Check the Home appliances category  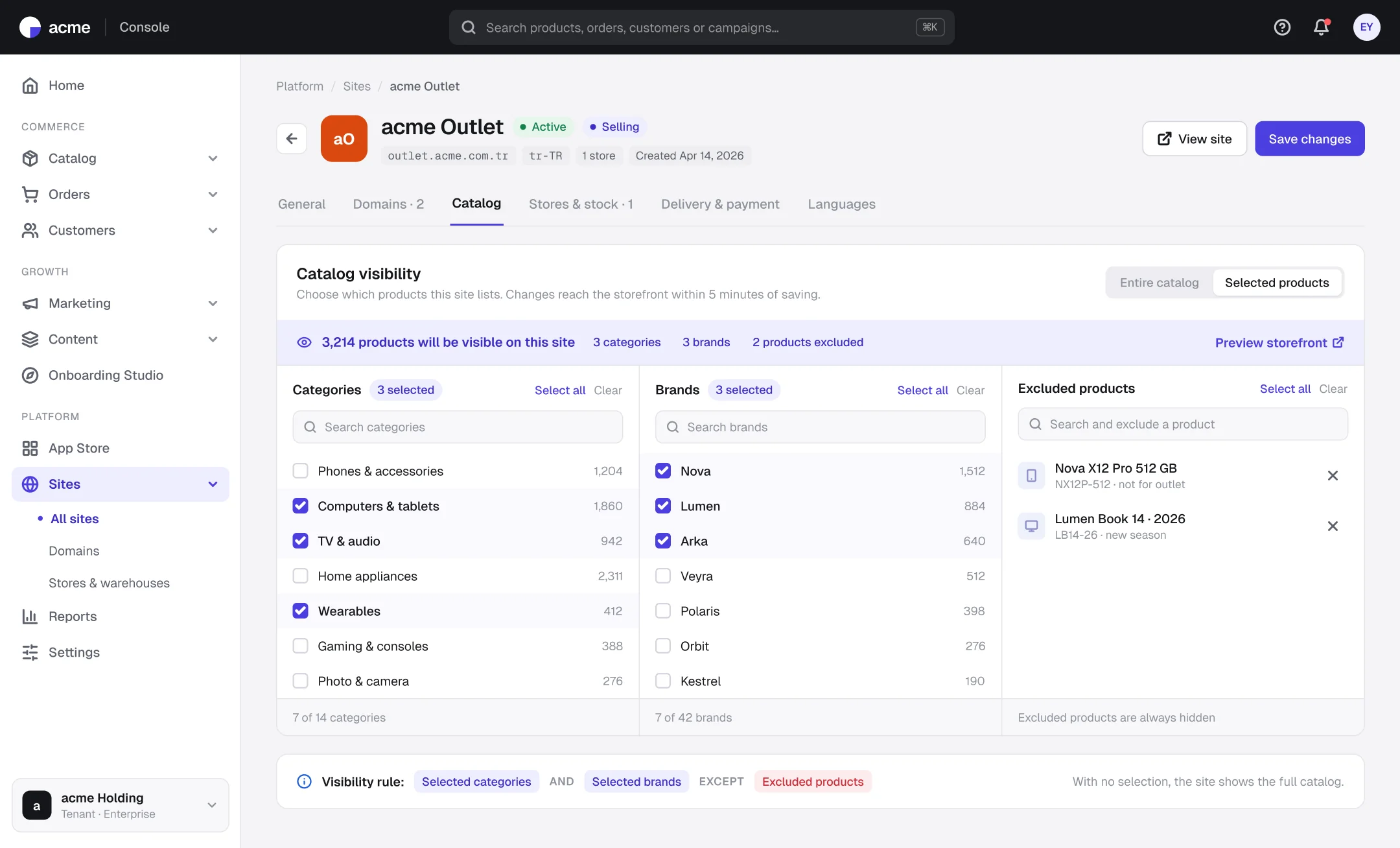coord(300,576)
